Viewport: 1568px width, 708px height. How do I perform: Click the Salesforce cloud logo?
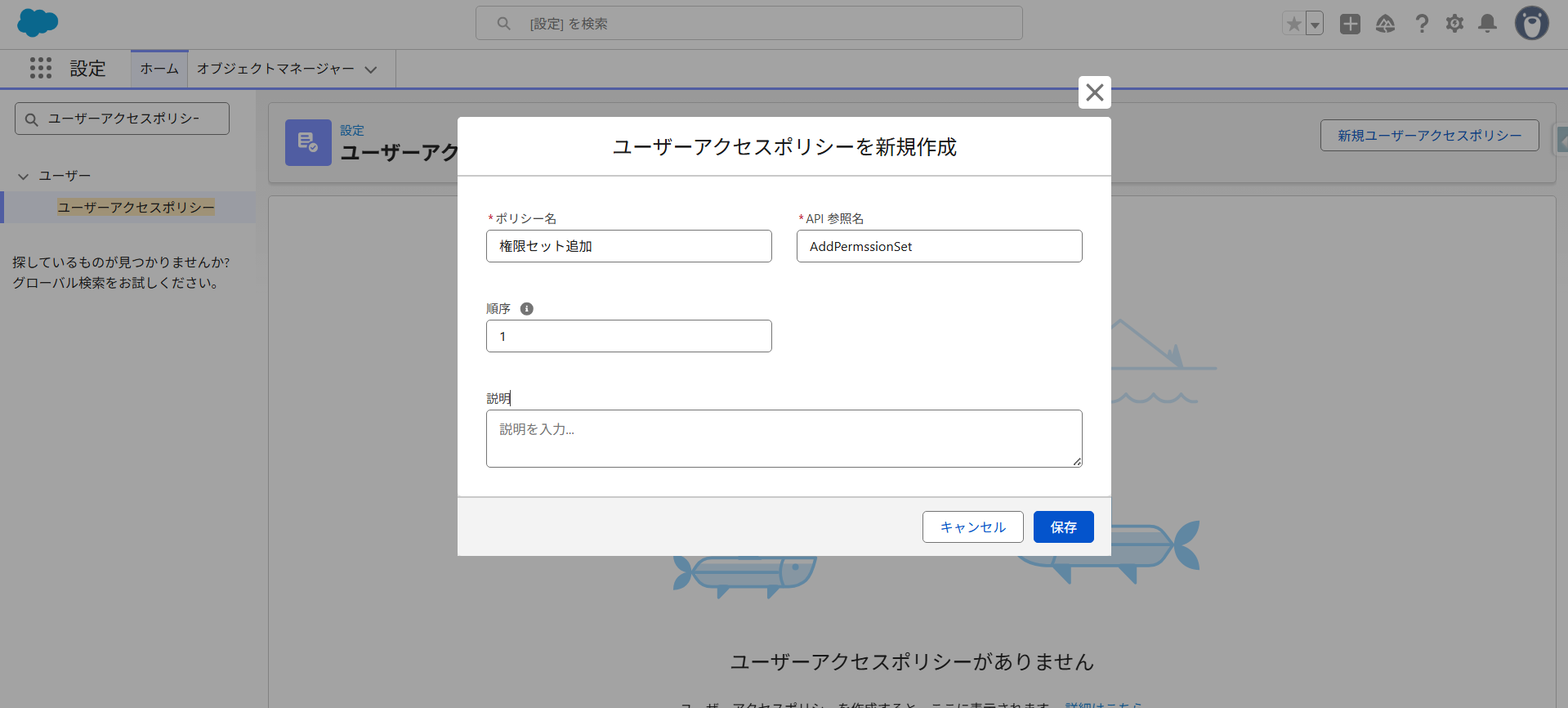[x=38, y=23]
